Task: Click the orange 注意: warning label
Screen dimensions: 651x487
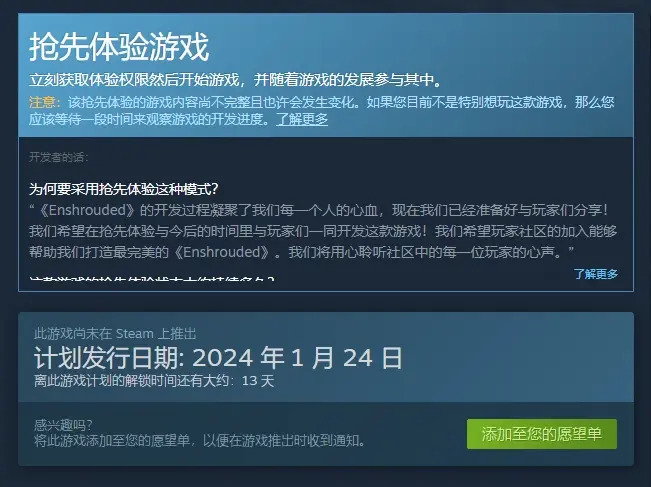Action: [45, 102]
